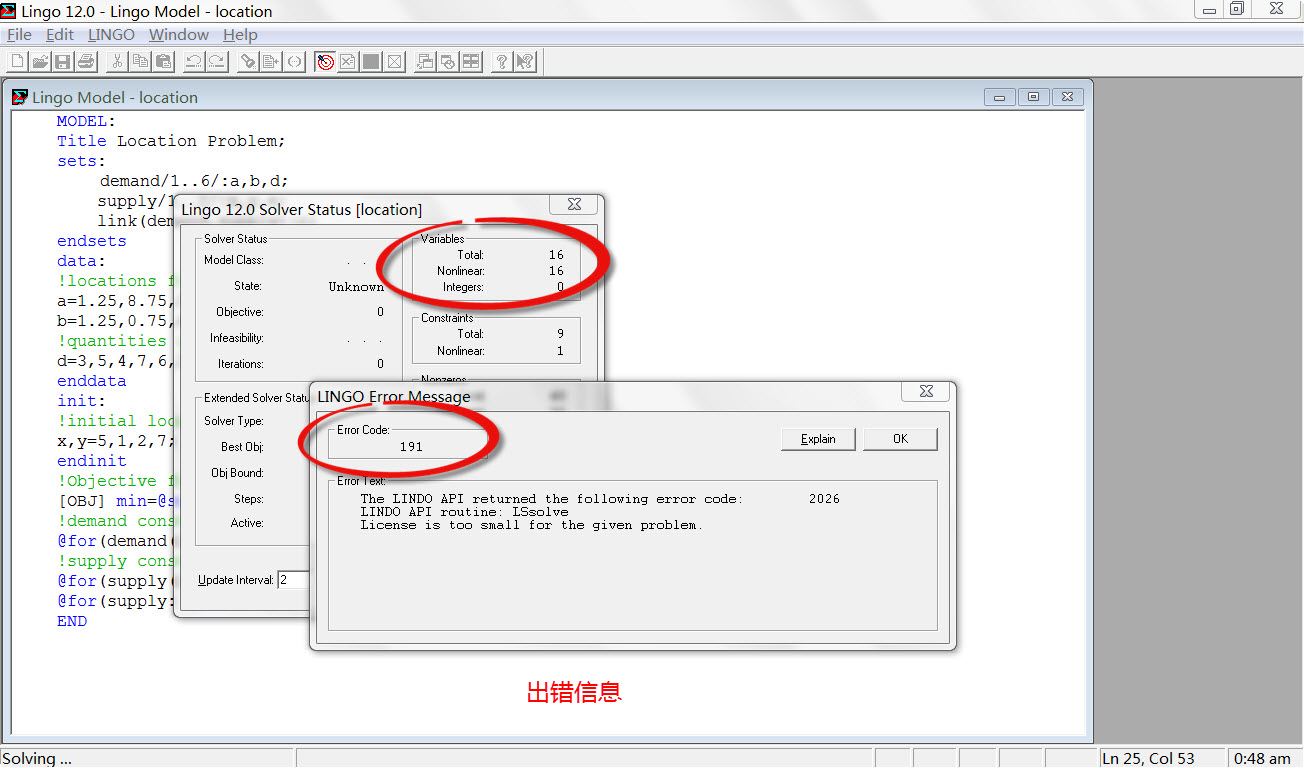Screen dimensions: 1304x768
Task: Click the Save toolbar icon
Action: [x=63, y=62]
